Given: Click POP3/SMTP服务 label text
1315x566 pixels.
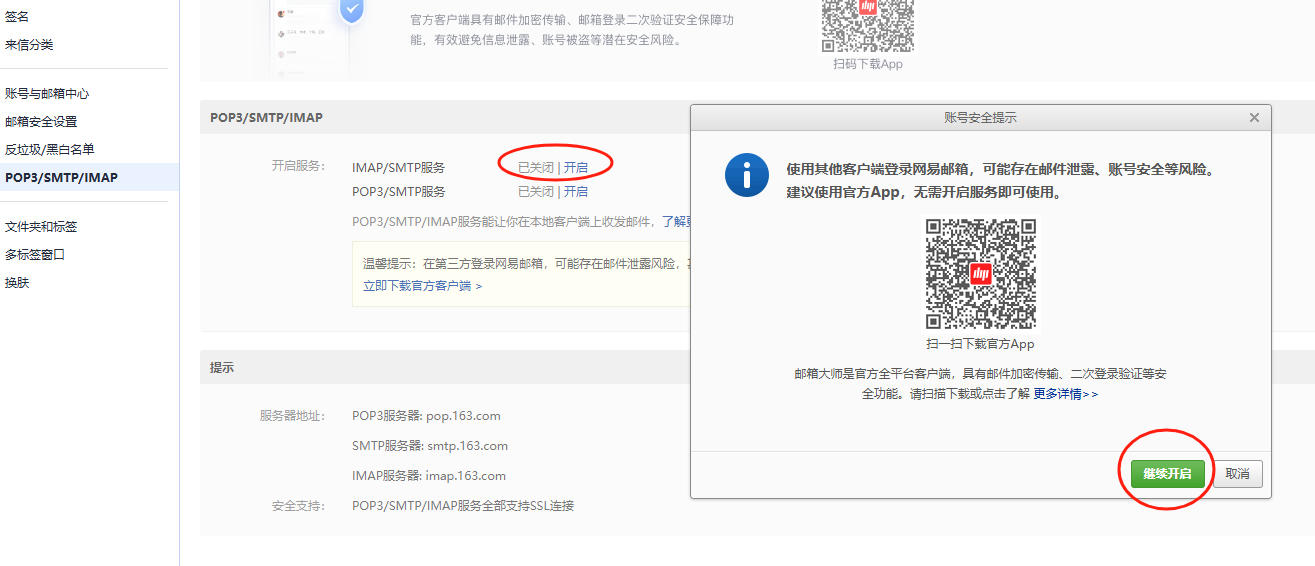Looking at the screenshot, I should coord(399,191).
